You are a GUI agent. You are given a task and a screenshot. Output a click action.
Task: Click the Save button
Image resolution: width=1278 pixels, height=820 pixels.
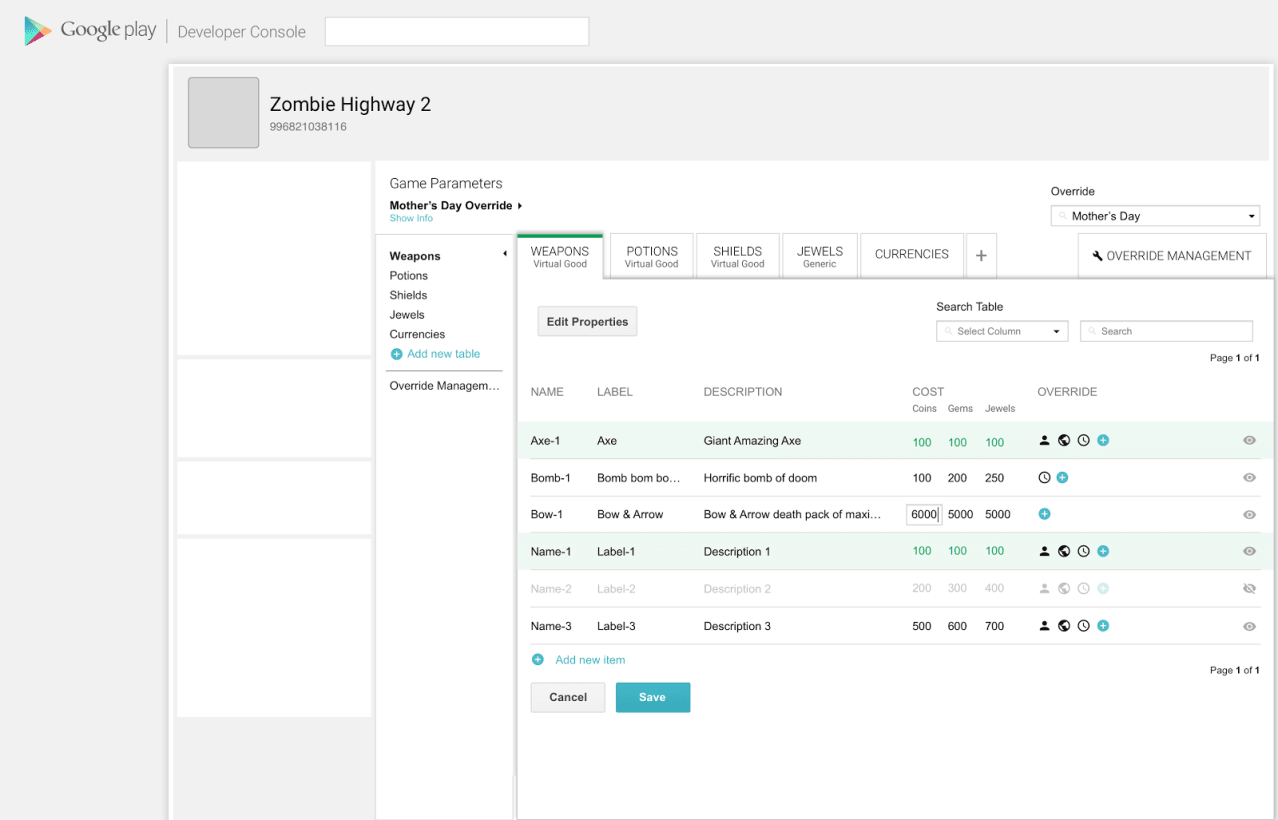point(652,697)
